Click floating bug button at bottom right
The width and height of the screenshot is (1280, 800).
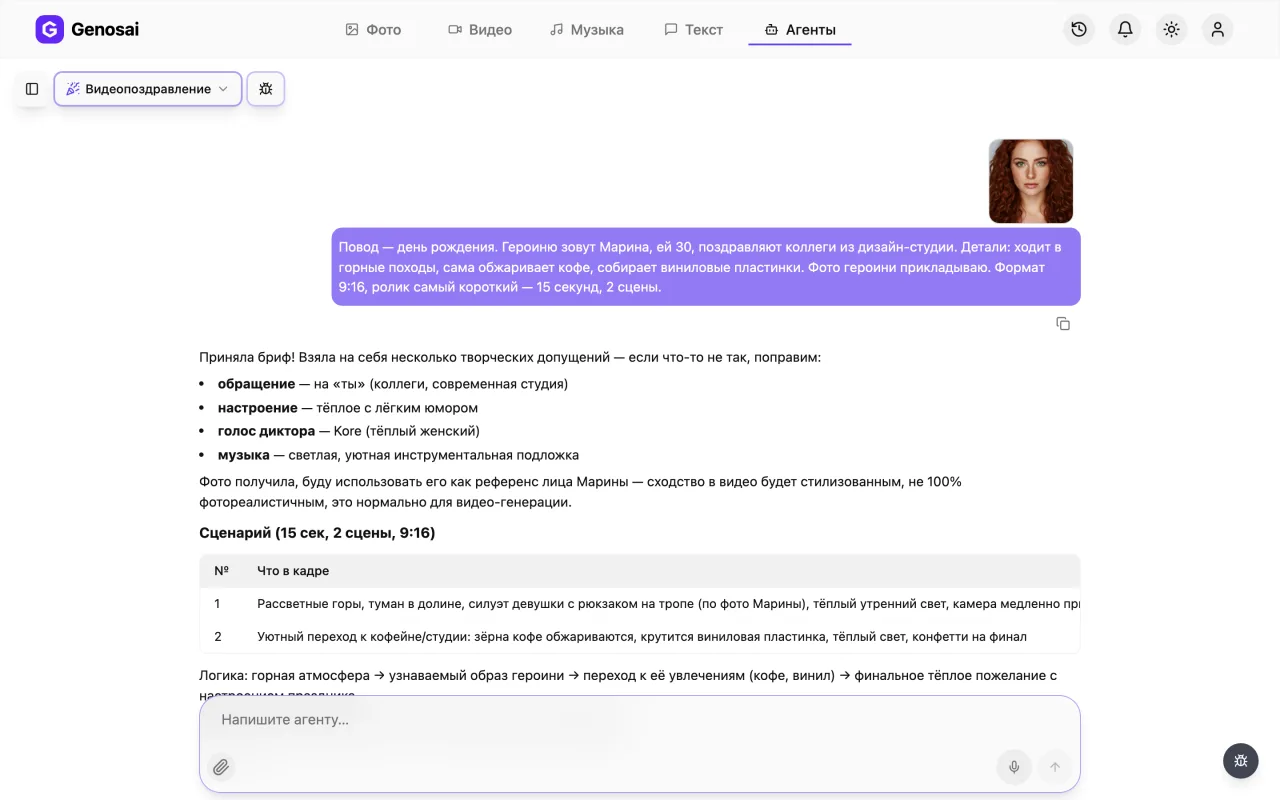[1241, 761]
